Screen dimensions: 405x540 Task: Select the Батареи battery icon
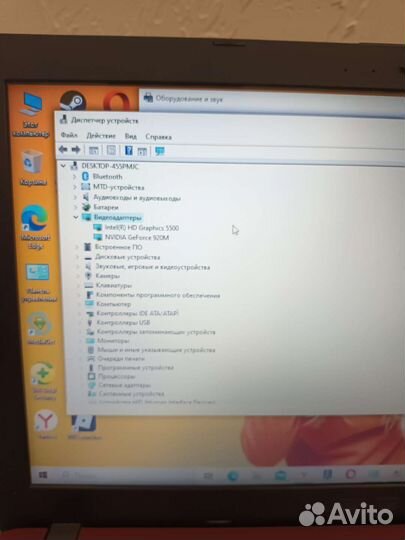pyautogui.click(x=86, y=207)
